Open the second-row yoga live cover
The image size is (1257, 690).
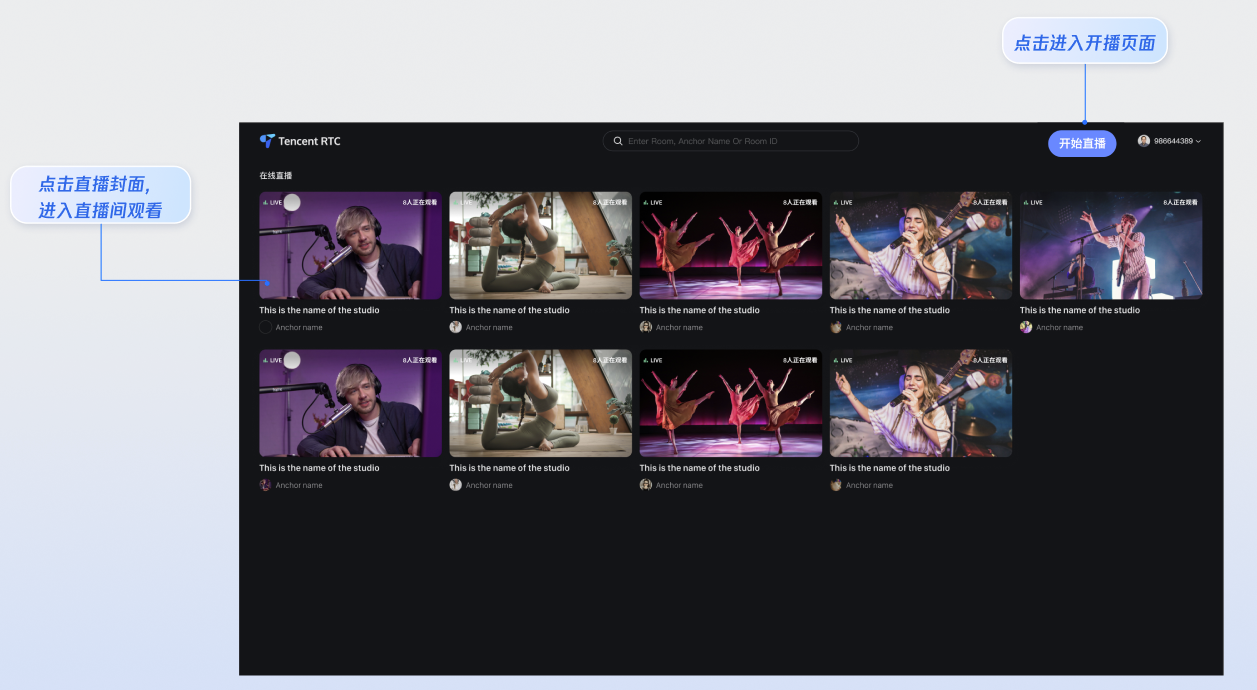tap(540, 403)
